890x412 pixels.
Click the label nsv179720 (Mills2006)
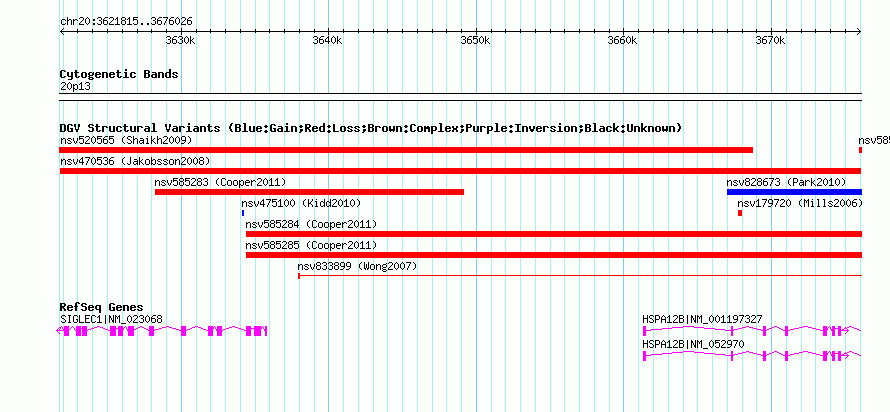(800, 203)
